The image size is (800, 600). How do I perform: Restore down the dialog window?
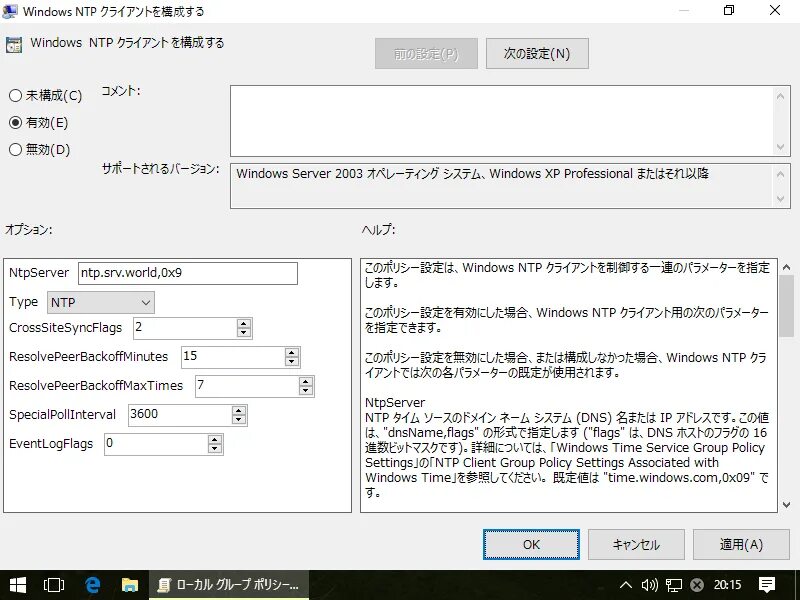pos(729,10)
